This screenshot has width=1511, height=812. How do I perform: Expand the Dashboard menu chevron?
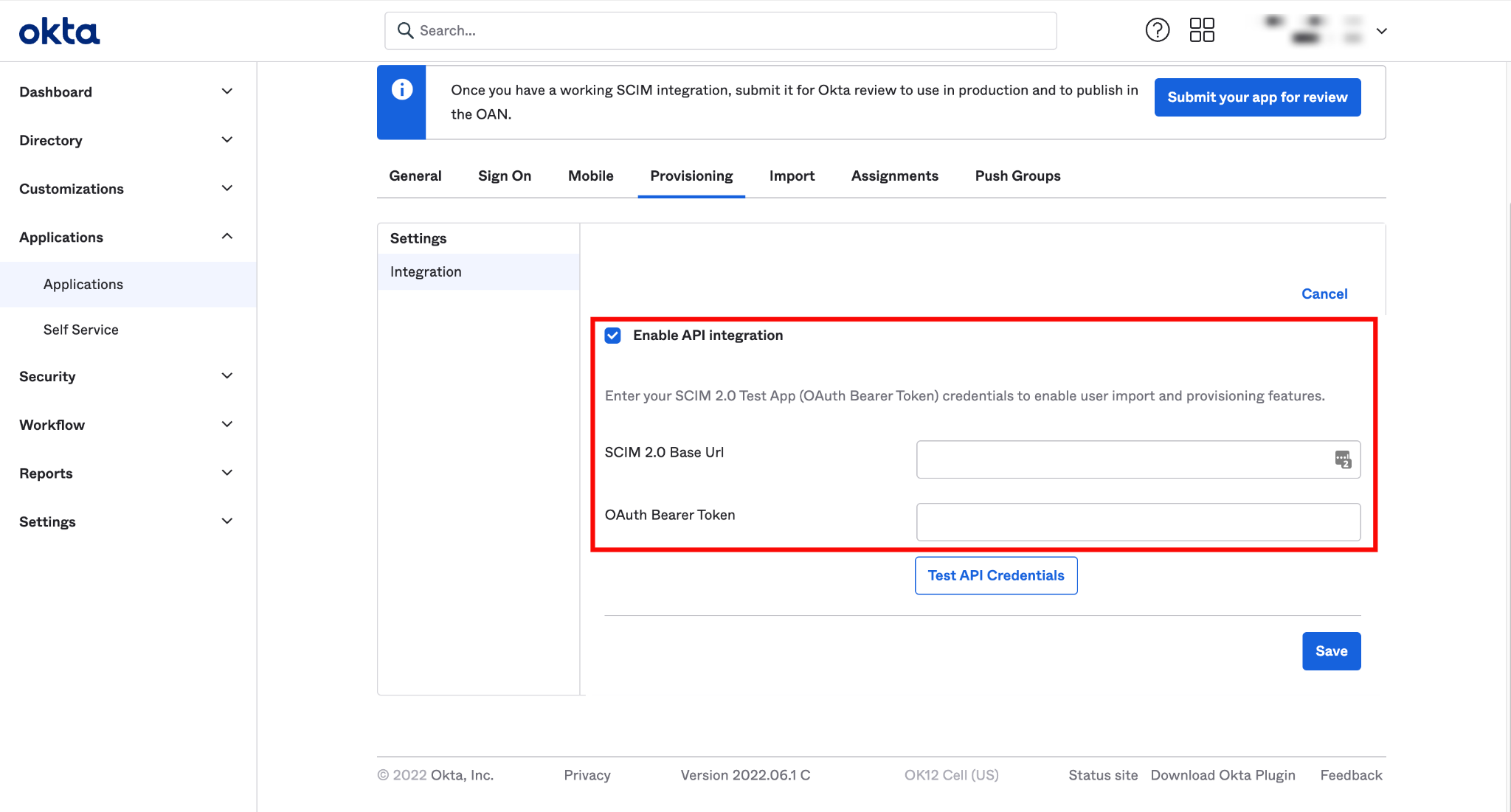point(227,91)
